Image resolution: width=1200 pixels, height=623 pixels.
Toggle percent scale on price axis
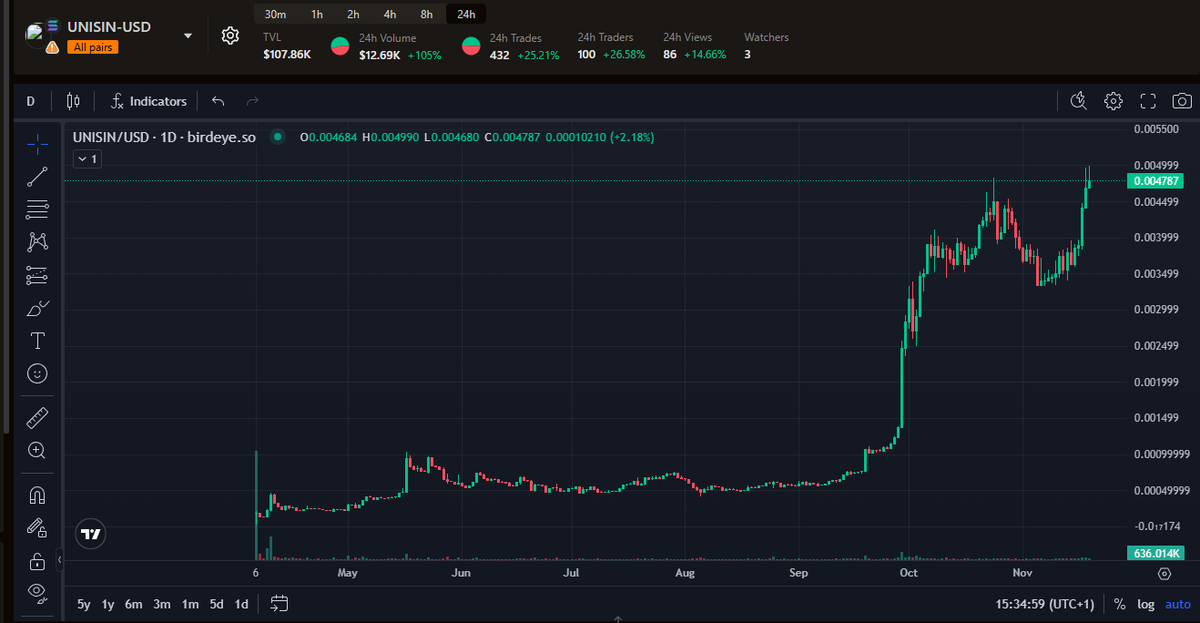(1120, 604)
